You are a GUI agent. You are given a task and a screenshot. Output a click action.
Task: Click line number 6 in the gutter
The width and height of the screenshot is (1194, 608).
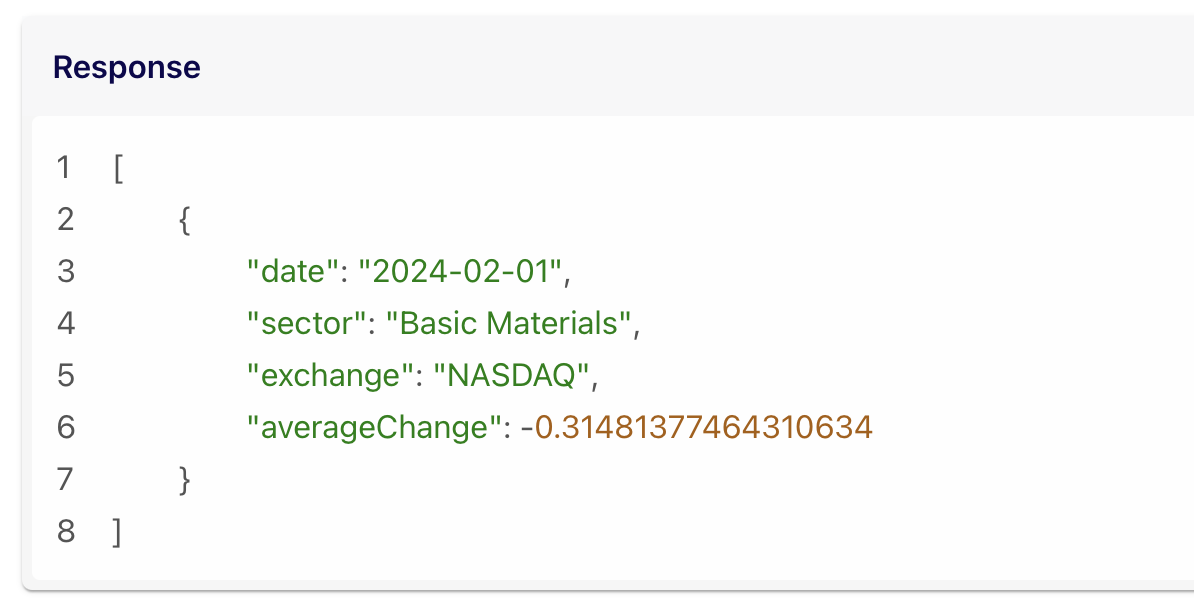(x=65, y=427)
